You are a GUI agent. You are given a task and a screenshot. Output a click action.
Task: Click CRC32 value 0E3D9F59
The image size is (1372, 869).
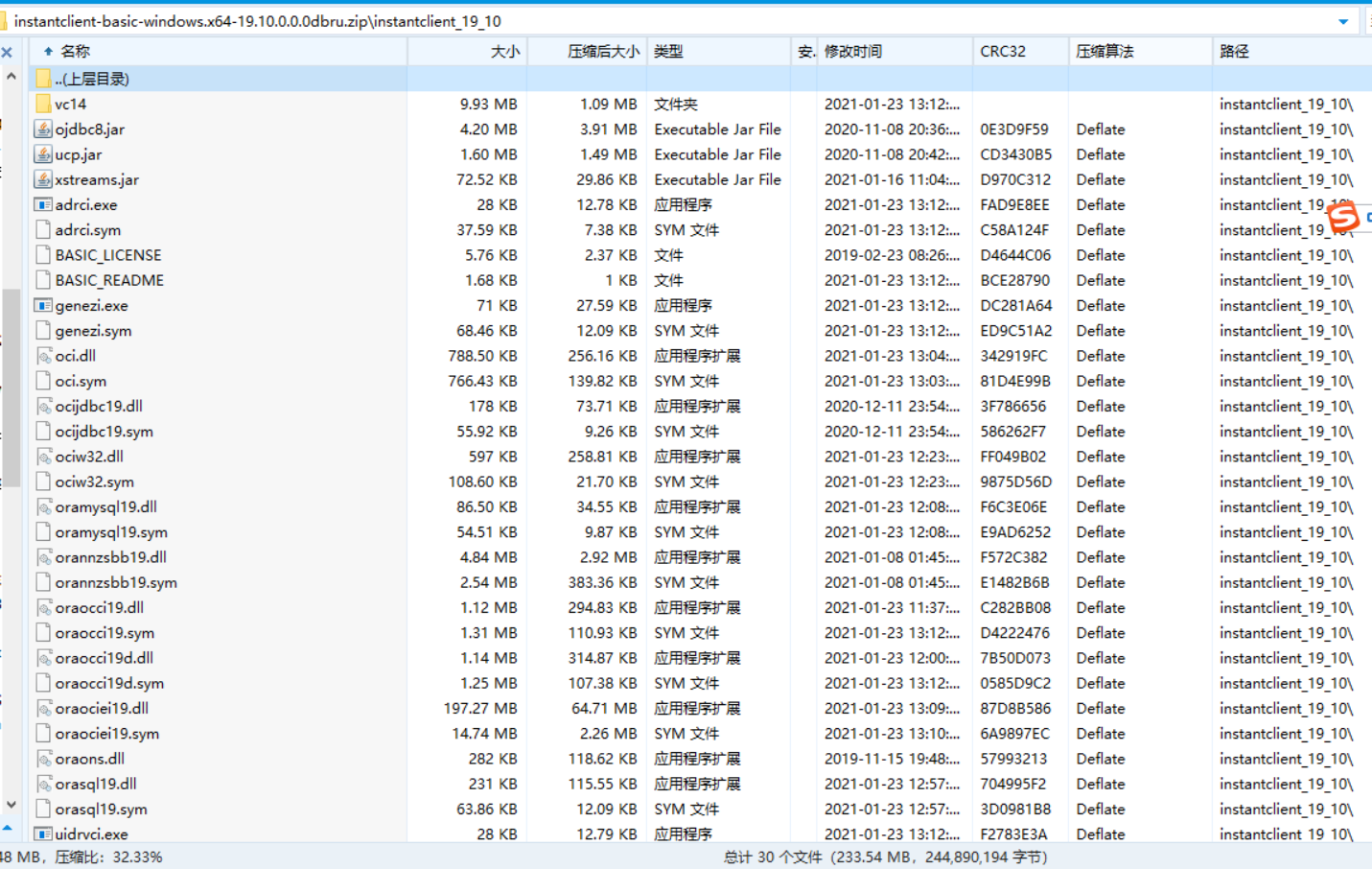click(x=1014, y=129)
